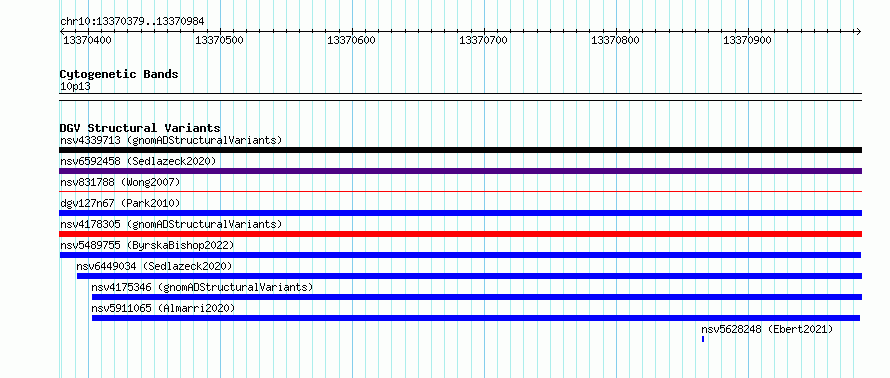
Task: Open the nsv5628248 Ebert2021 label
Action: [x=767, y=329]
